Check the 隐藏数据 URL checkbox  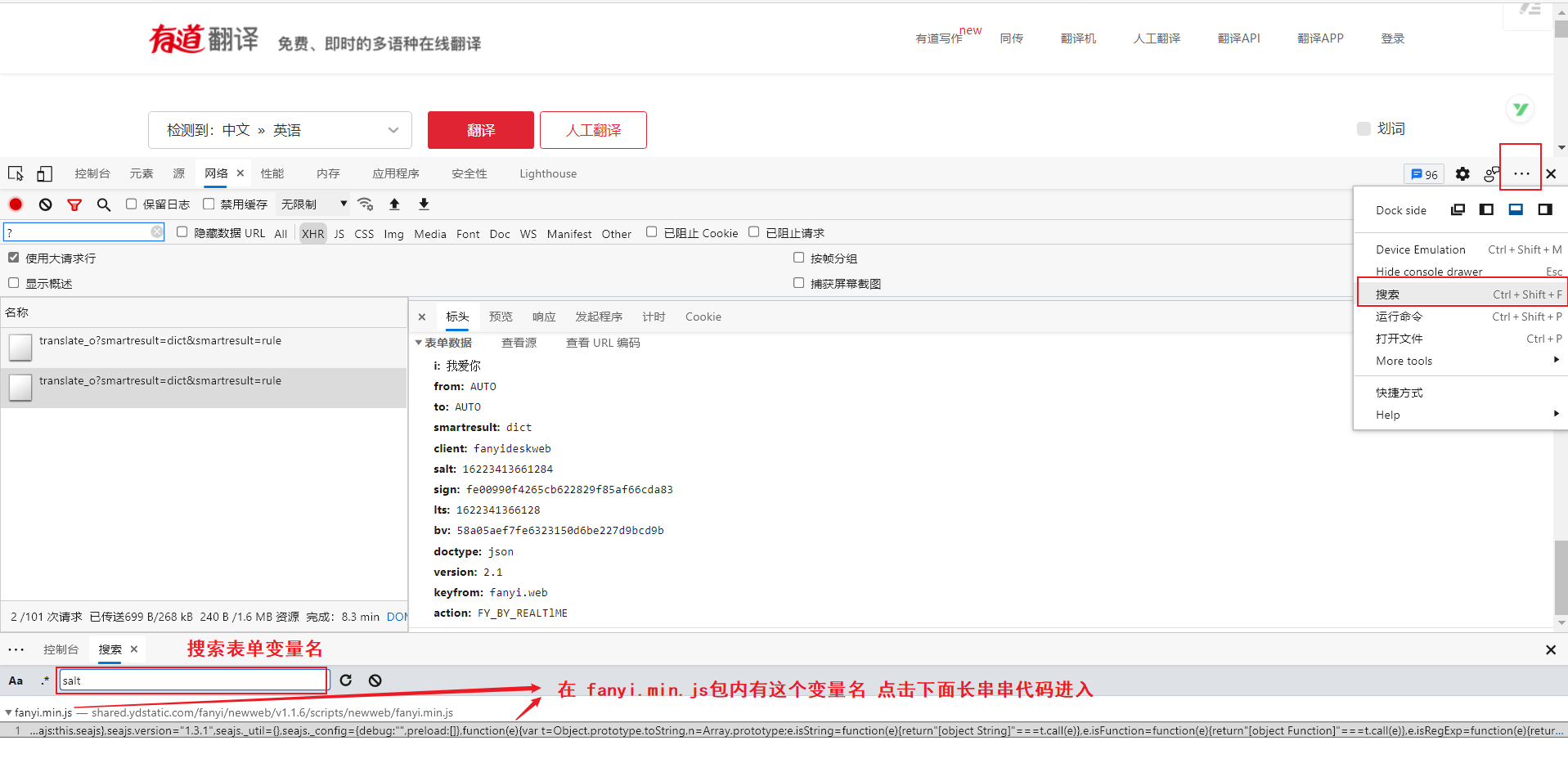(x=182, y=232)
